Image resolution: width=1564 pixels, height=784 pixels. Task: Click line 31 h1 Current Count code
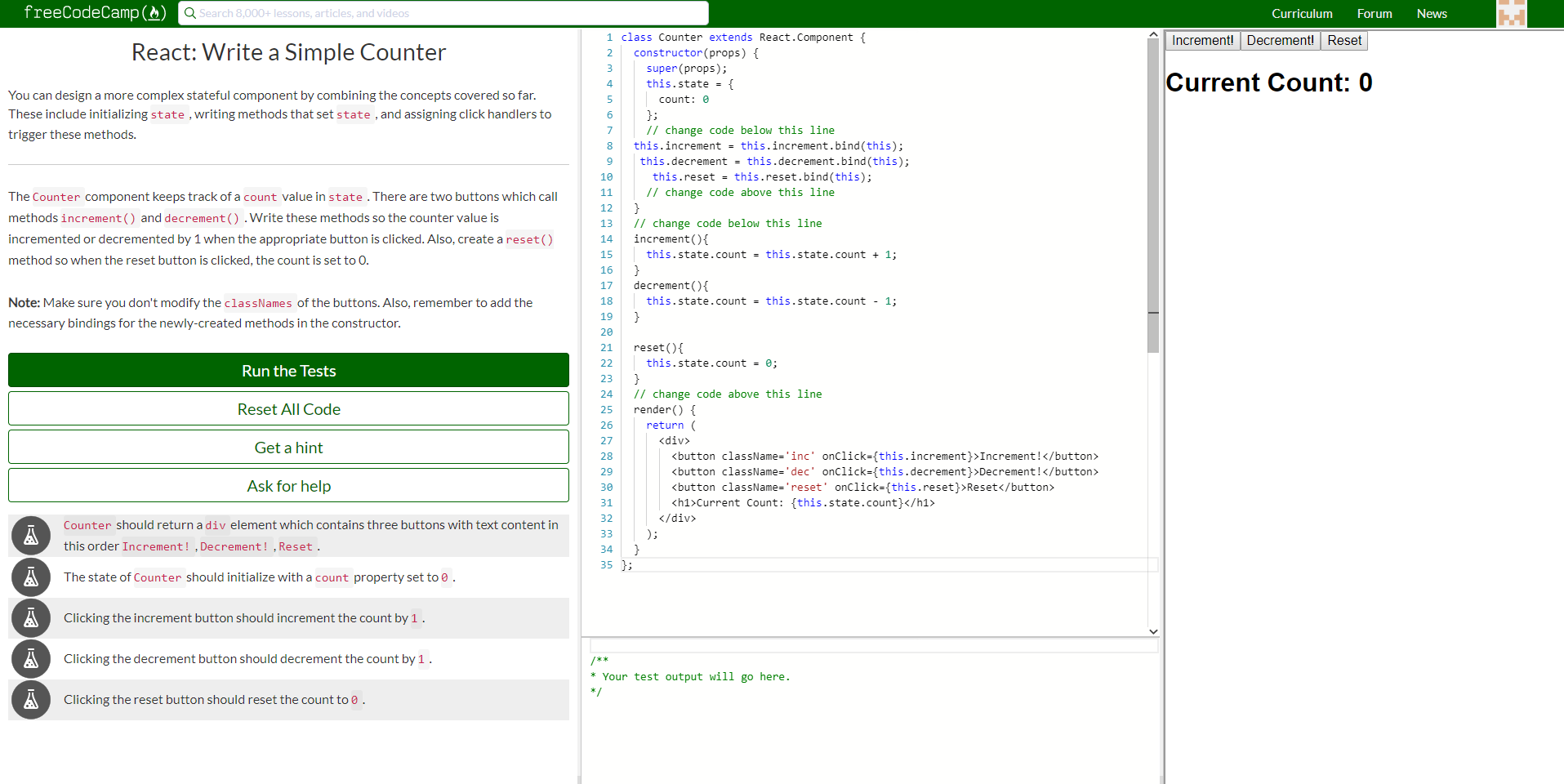click(x=803, y=503)
